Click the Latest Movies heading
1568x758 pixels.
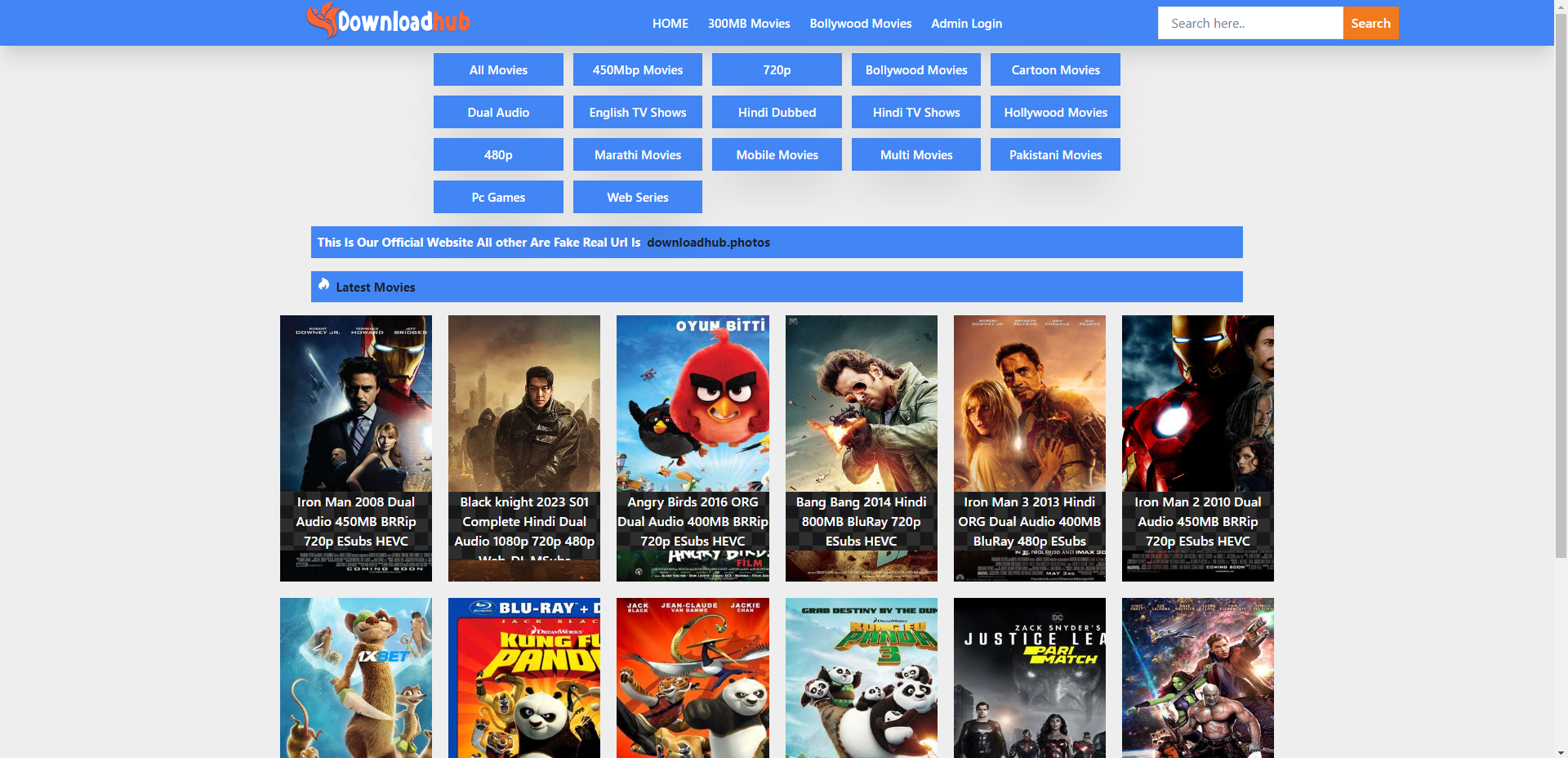tap(376, 288)
